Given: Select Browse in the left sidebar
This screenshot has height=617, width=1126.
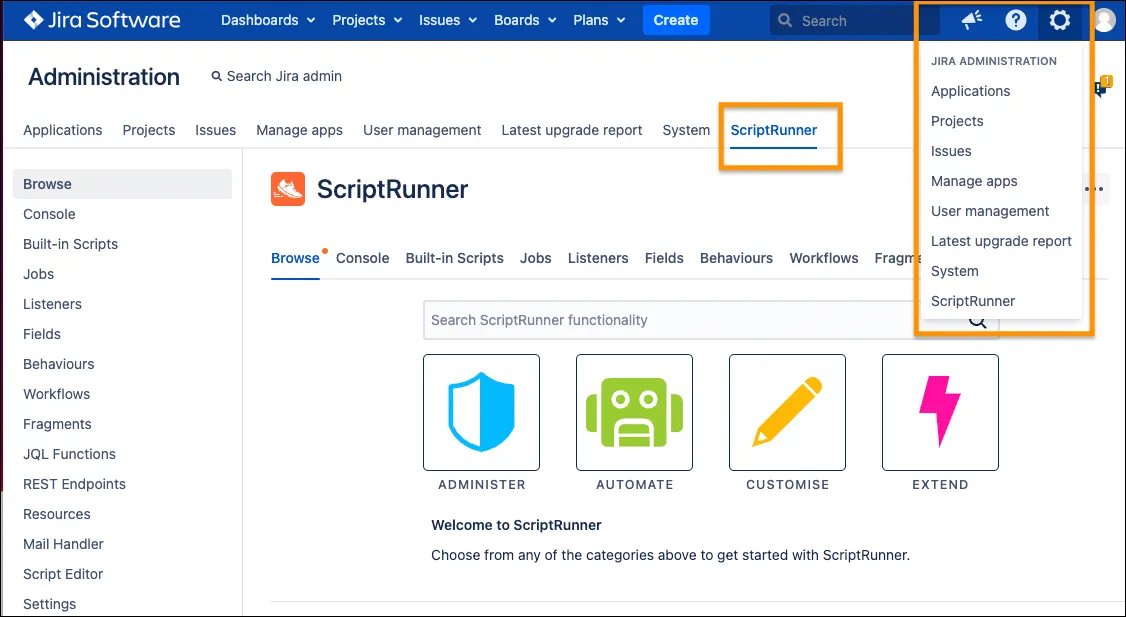Looking at the screenshot, I should click(122, 184).
